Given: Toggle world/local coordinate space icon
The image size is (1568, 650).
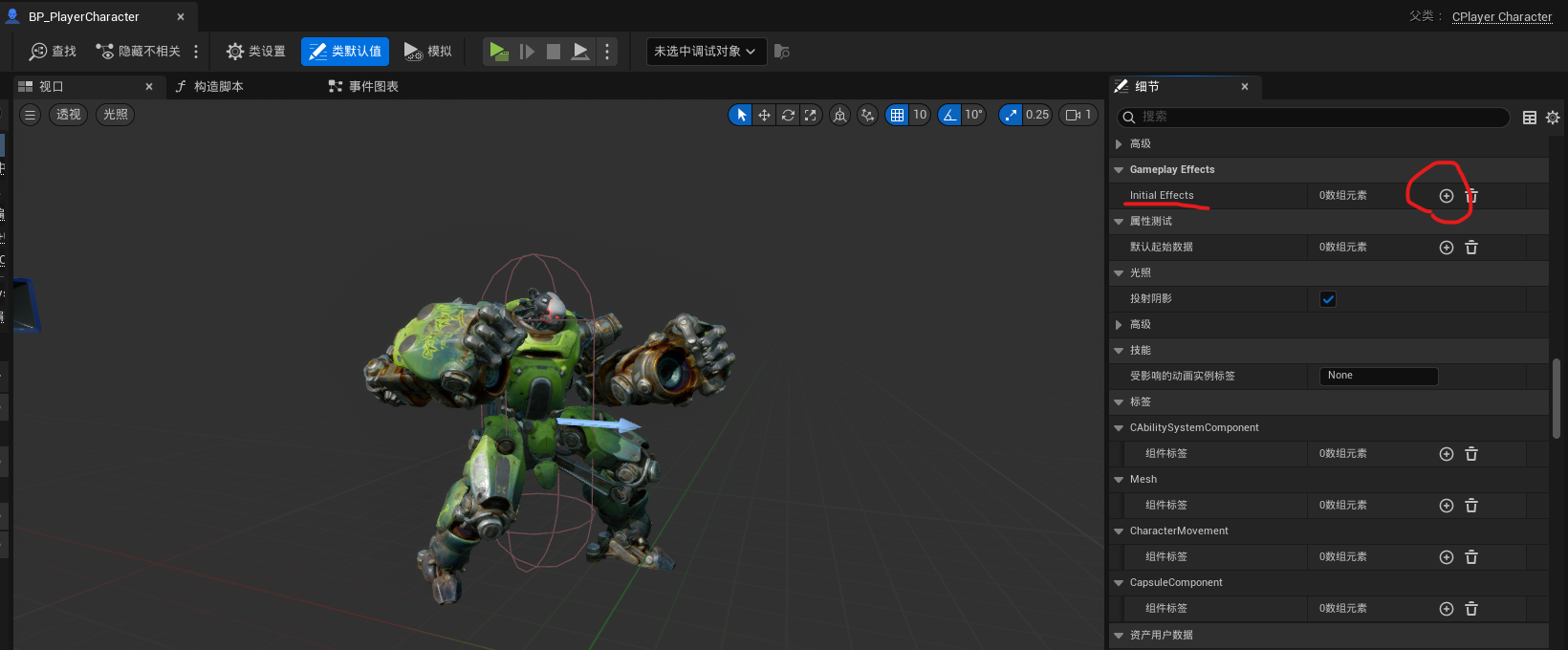Looking at the screenshot, I should point(839,115).
